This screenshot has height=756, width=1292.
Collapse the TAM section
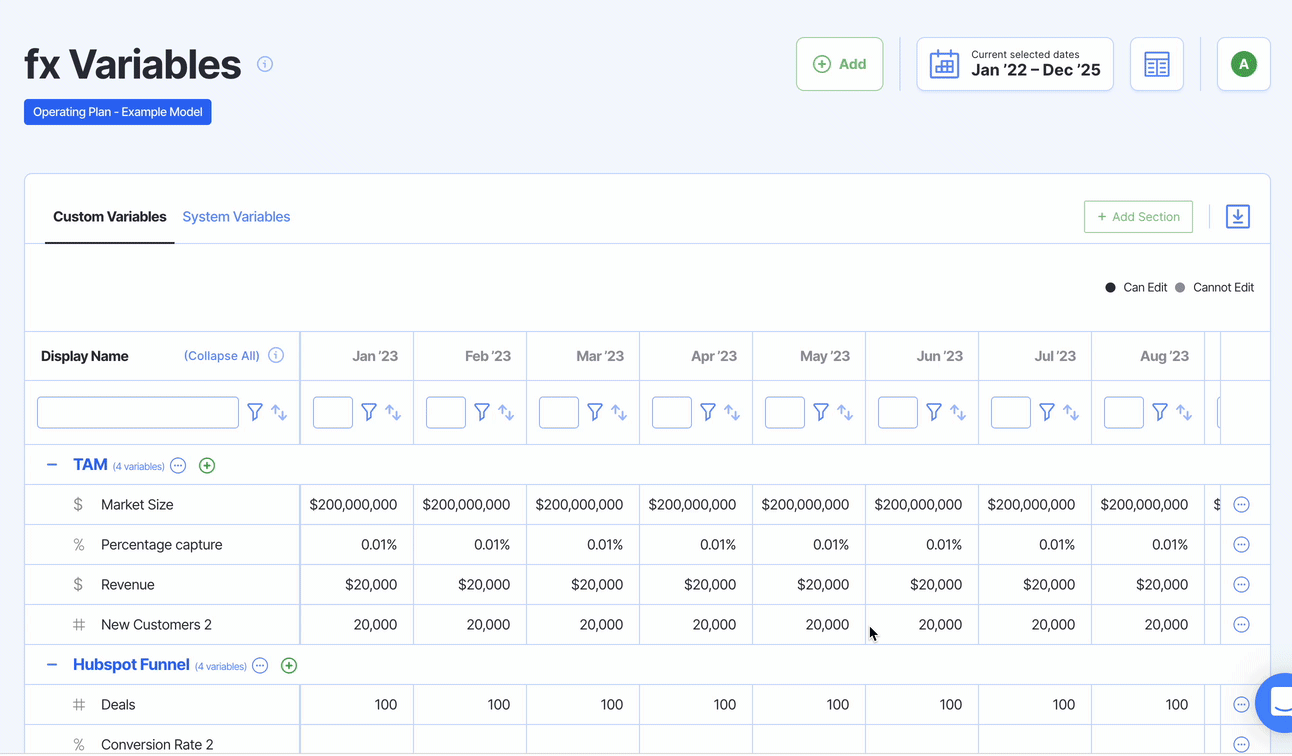(x=52, y=465)
